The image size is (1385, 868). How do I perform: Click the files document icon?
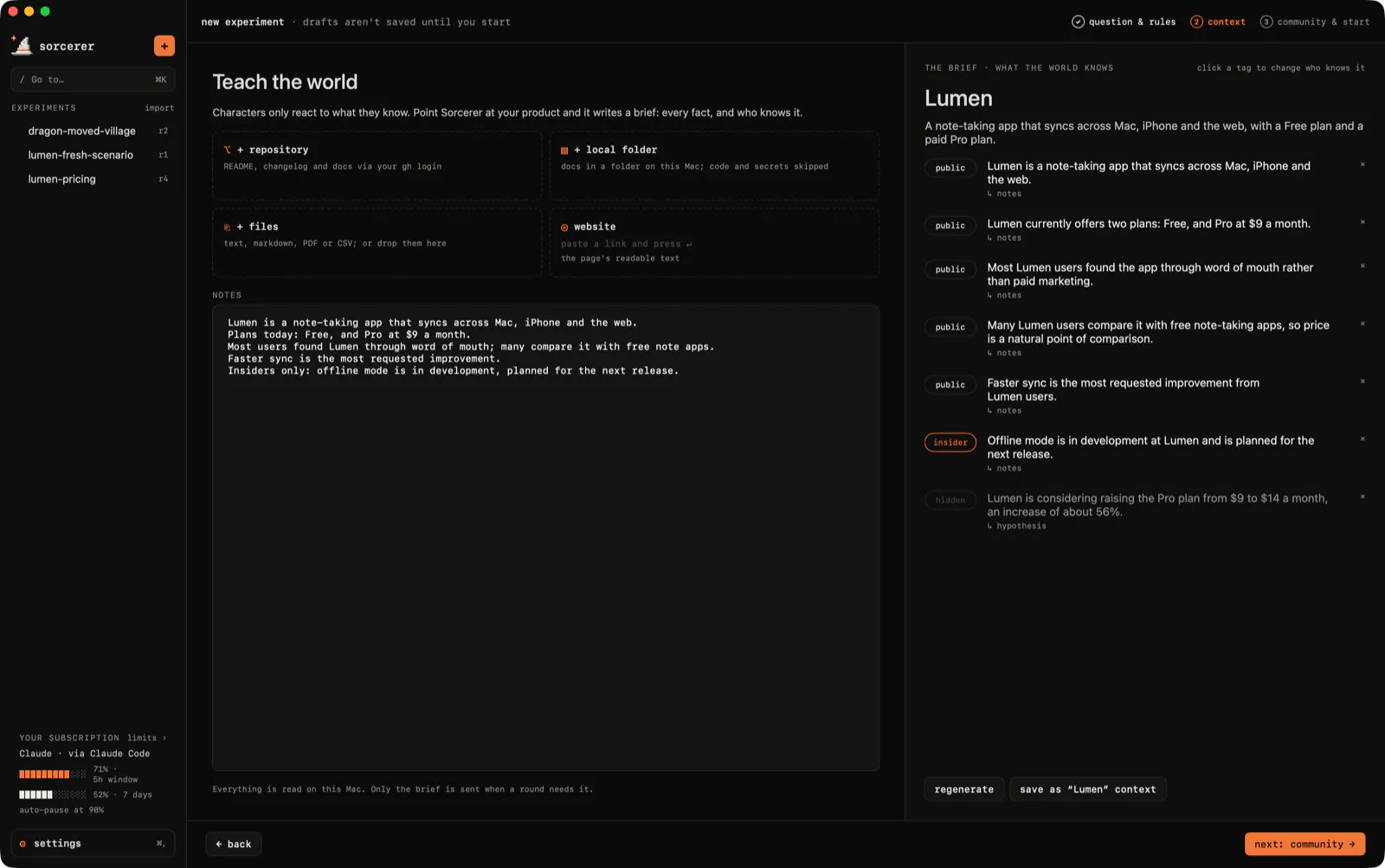(228, 227)
